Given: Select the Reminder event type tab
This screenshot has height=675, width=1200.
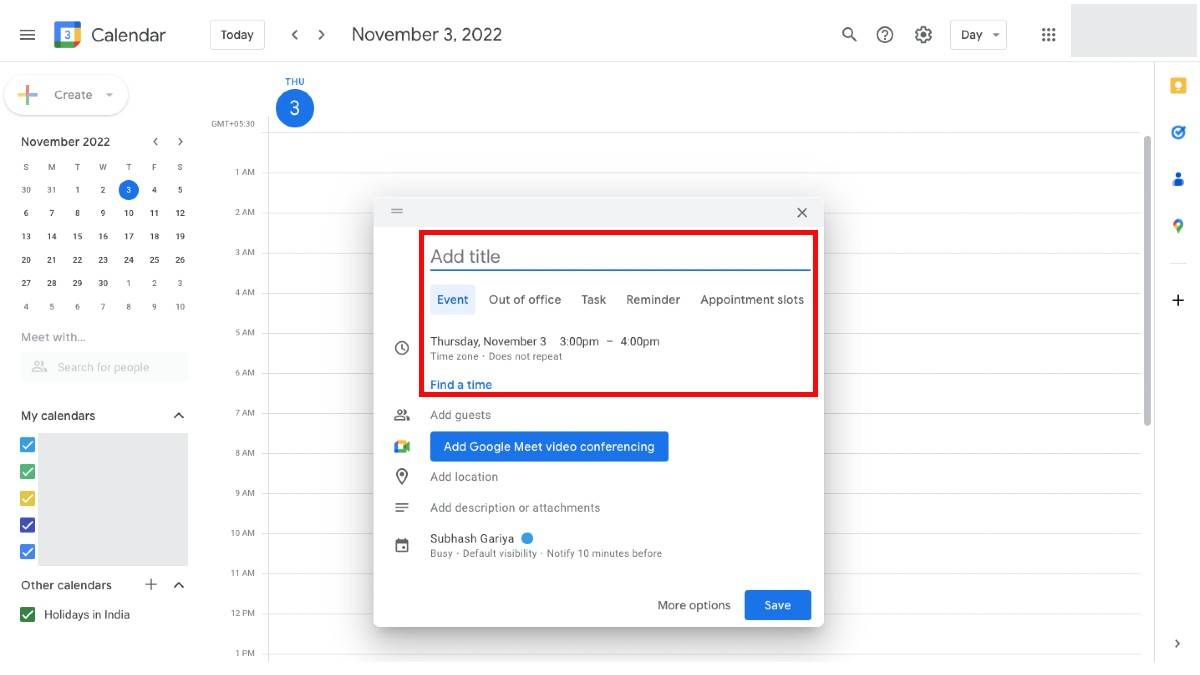Looking at the screenshot, I should [653, 300].
